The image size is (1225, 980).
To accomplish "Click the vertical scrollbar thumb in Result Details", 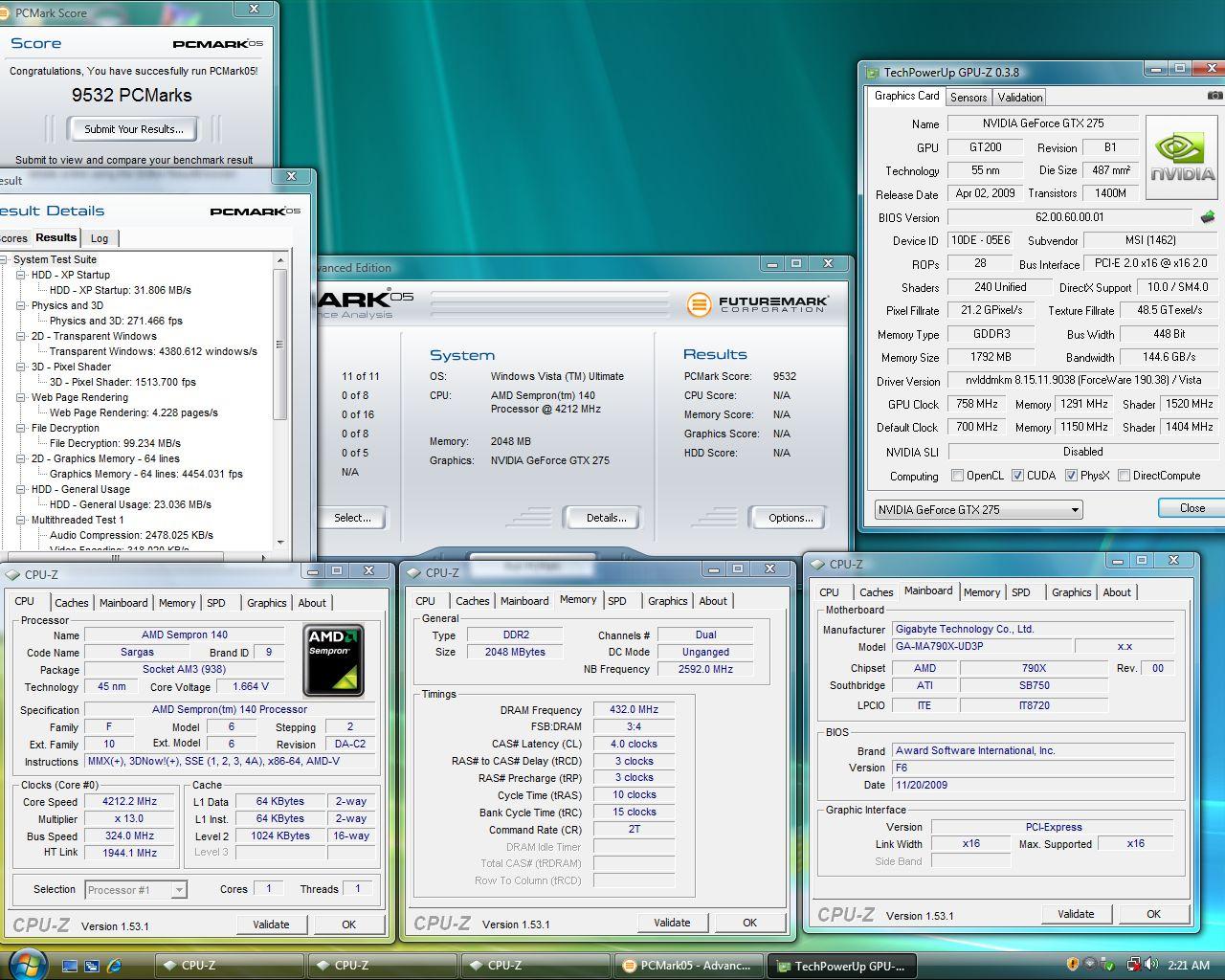I will click(x=279, y=345).
